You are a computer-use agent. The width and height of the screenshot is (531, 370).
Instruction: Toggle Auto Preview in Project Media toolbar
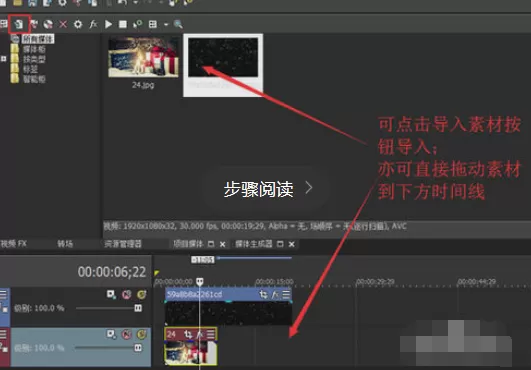tap(137, 24)
